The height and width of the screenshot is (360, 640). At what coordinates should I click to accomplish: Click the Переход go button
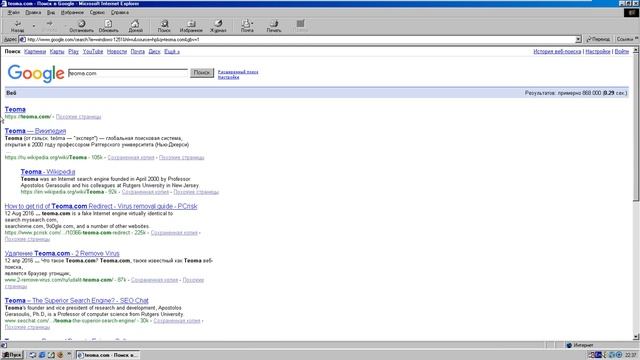[598, 39]
